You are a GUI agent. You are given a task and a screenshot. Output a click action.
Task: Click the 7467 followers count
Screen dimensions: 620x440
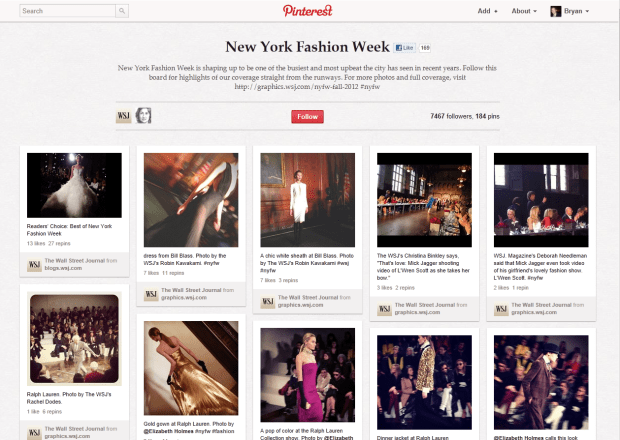click(x=451, y=116)
